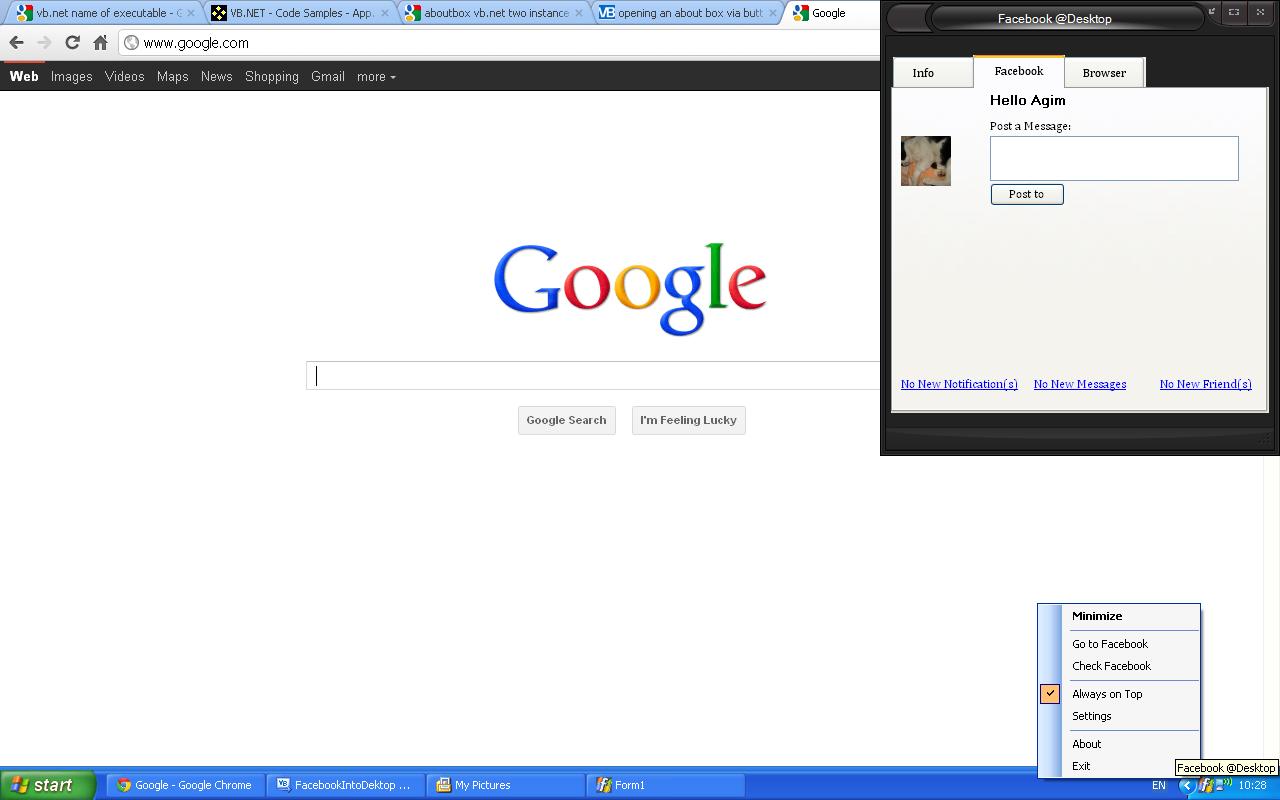Open No New Notification(s) link
The height and width of the screenshot is (800, 1280).
959,384
